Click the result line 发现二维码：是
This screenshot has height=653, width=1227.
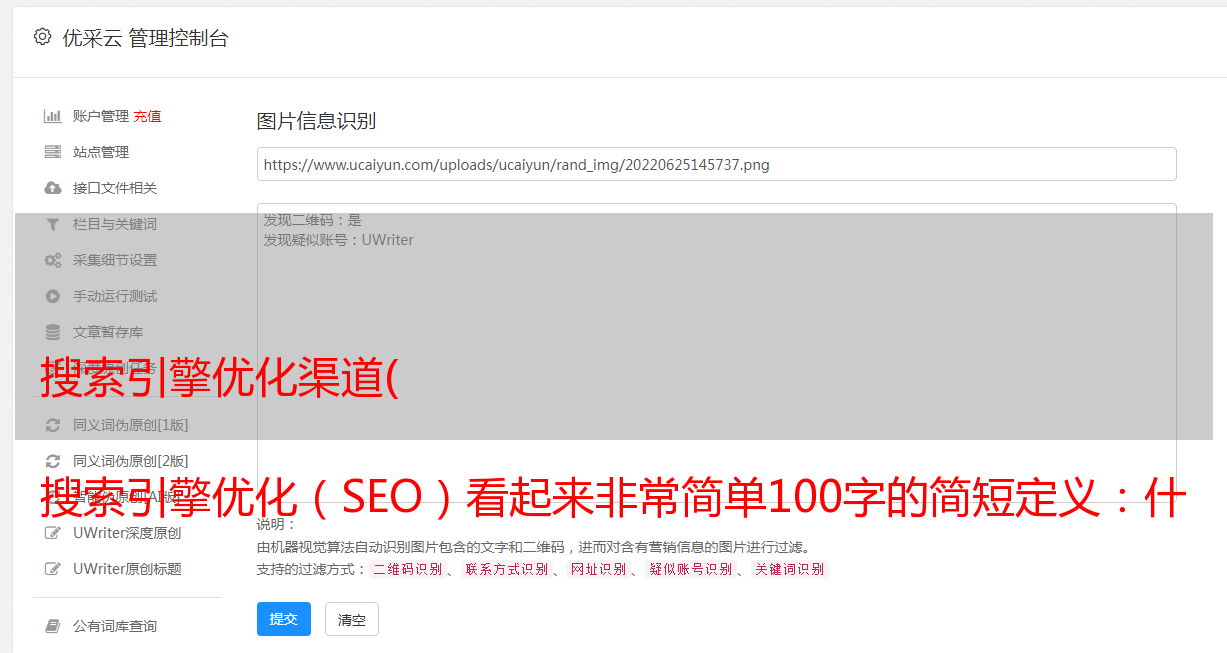[x=313, y=220]
